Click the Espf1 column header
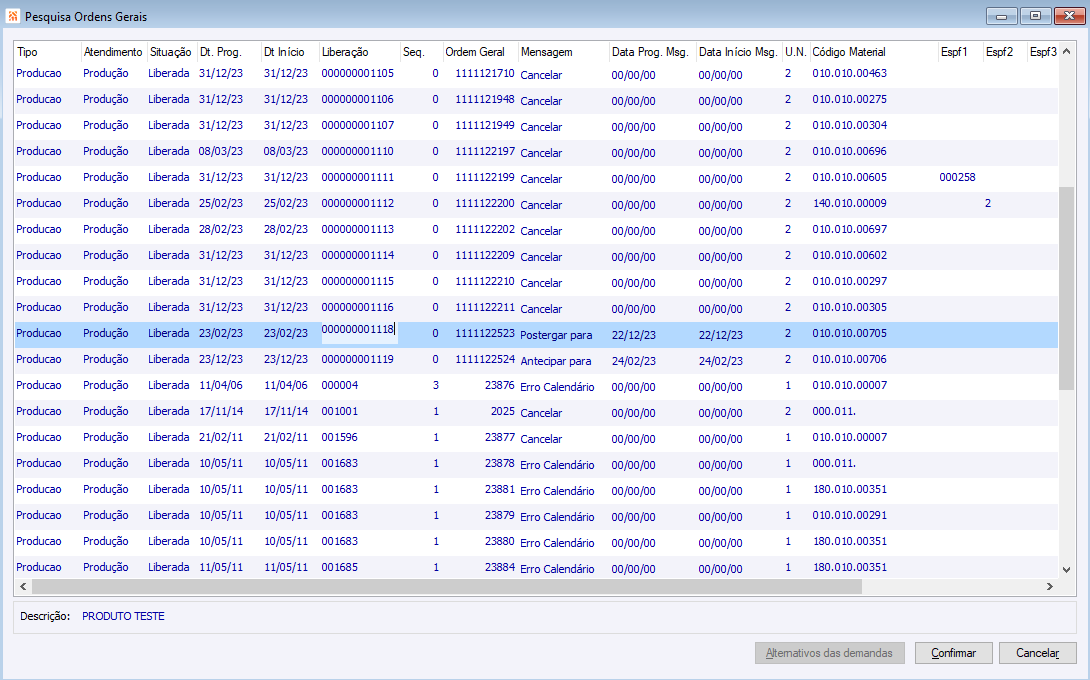Image resolution: width=1090 pixels, height=680 pixels. [x=954, y=51]
